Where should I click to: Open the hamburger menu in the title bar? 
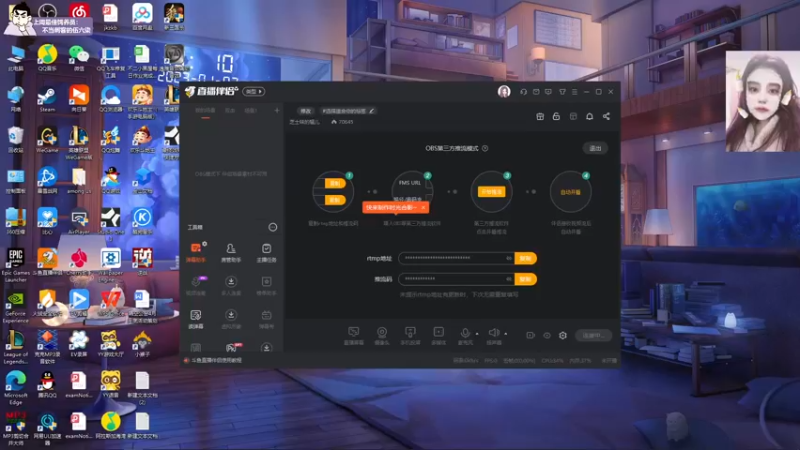pyautogui.click(x=574, y=92)
